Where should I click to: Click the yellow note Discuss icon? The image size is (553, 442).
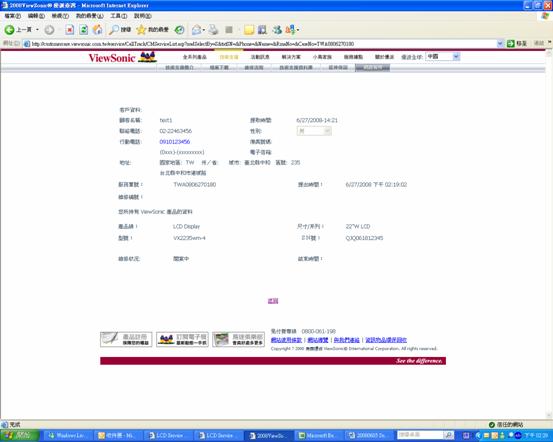point(249,30)
